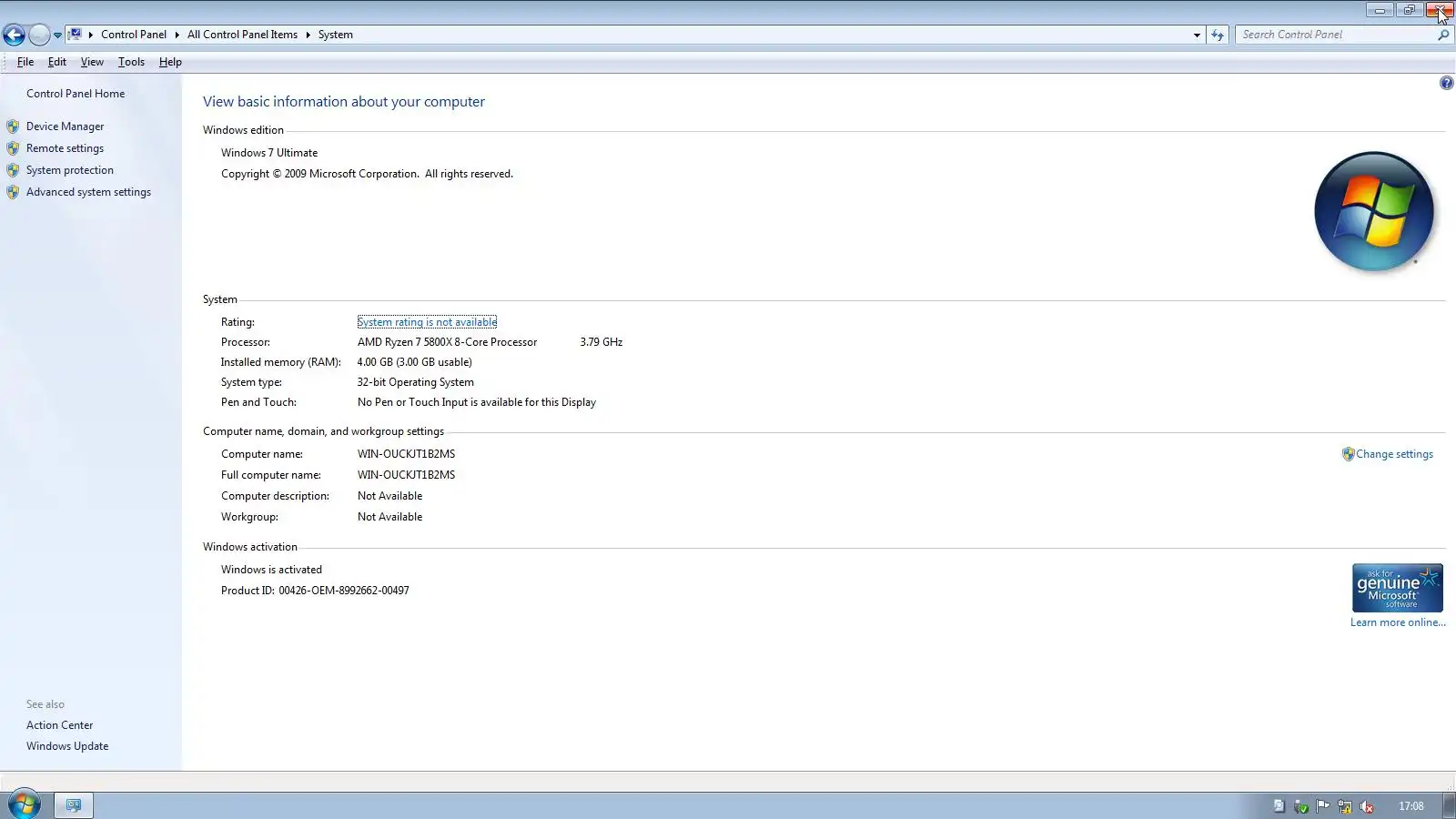Click the shield icon beside Device Manager
The image size is (1456, 819).
13,126
